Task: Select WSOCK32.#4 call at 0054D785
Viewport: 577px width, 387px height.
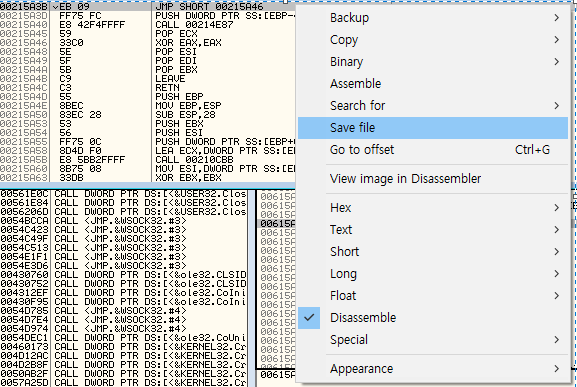Action: point(123,311)
